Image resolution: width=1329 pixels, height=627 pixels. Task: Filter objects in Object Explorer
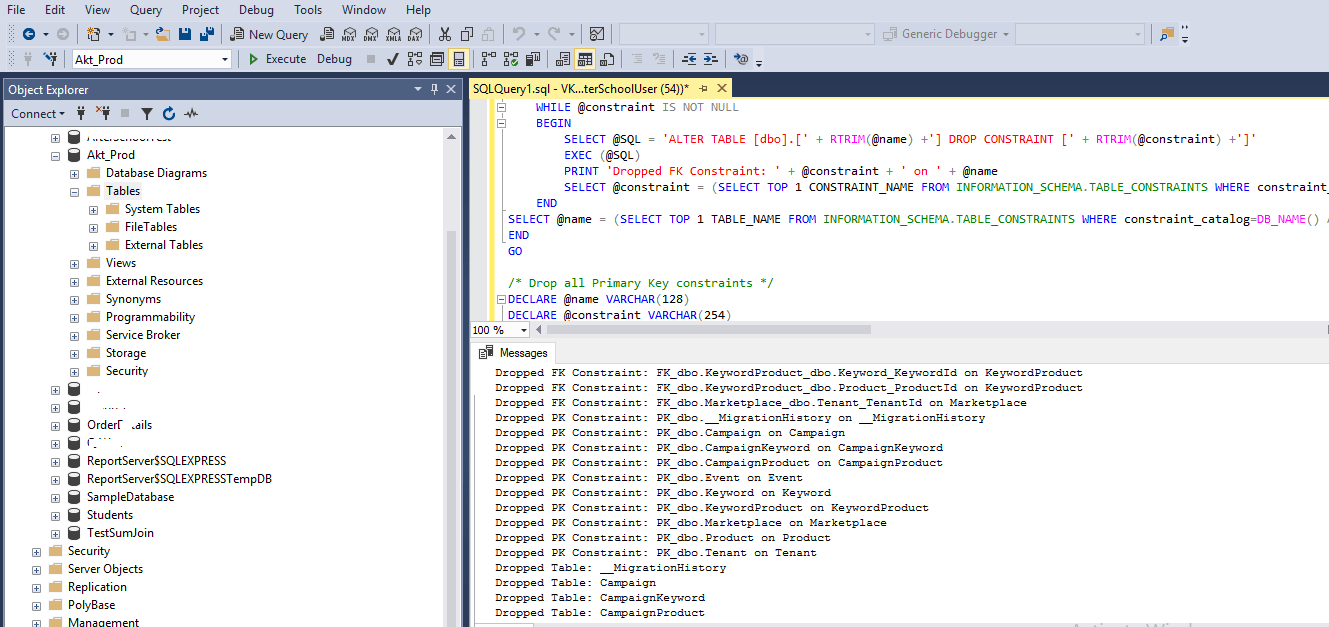[x=147, y=113]
